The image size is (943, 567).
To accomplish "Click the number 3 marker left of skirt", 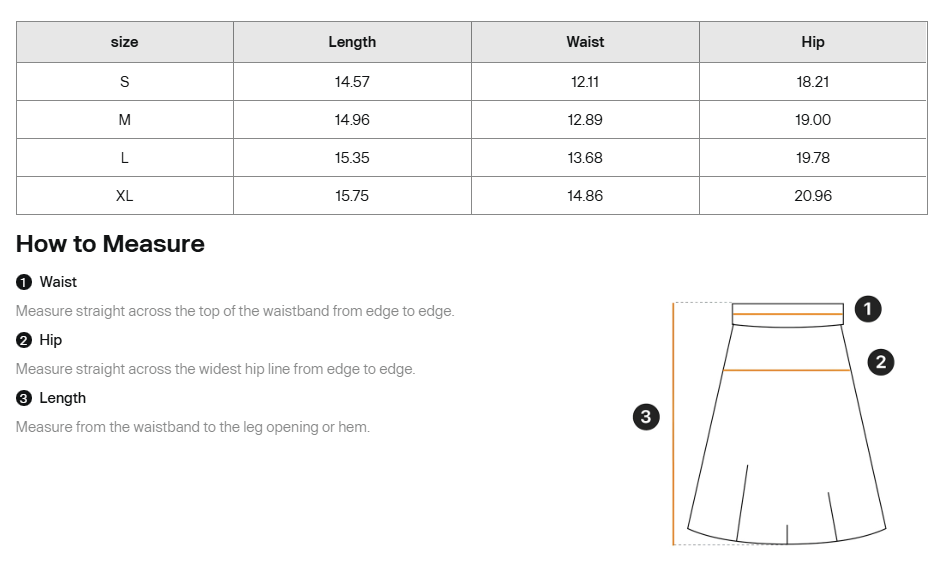I will (x=646, y=417).
